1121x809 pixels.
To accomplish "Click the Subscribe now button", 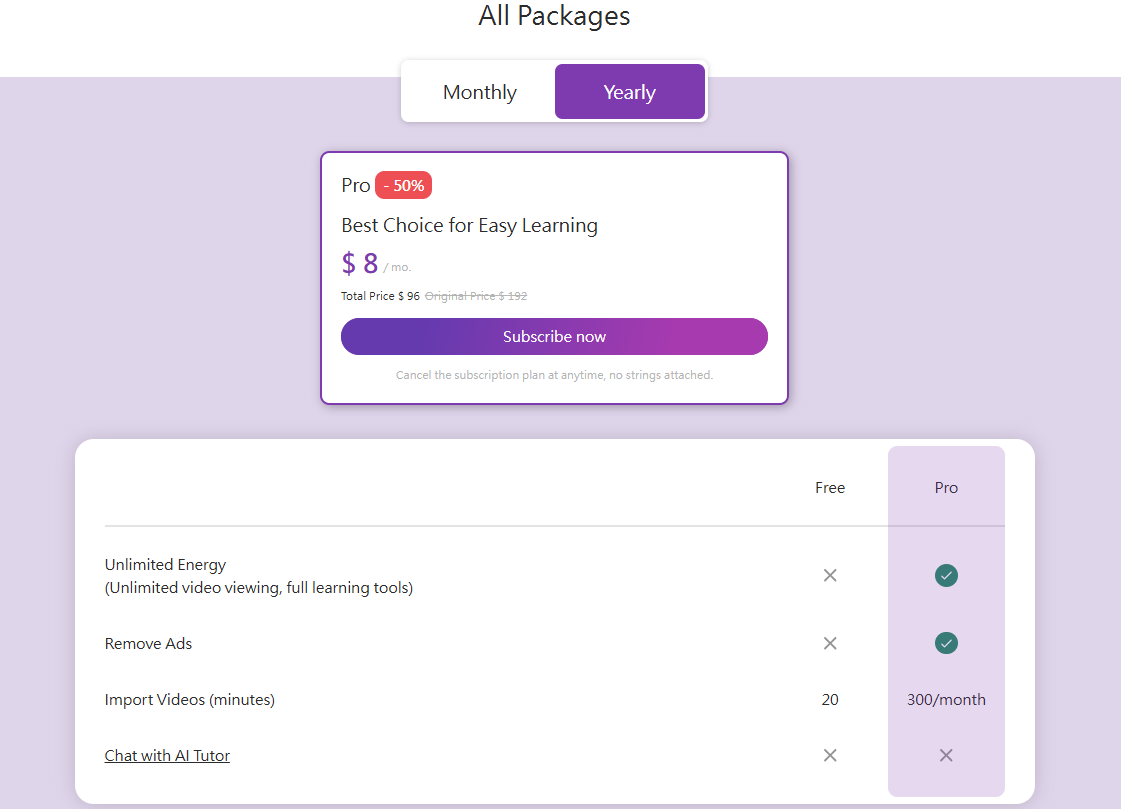I will pyautogui.click(x=554, y=337).
